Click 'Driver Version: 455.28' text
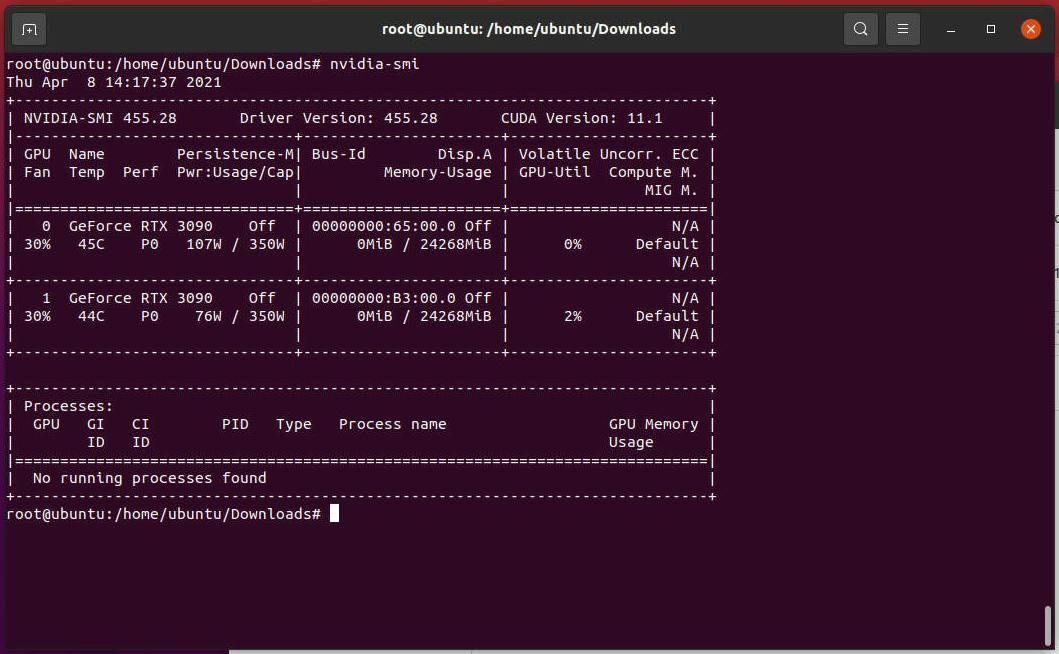This screenshot has height=654, width=1059. (x=338, y=118)
